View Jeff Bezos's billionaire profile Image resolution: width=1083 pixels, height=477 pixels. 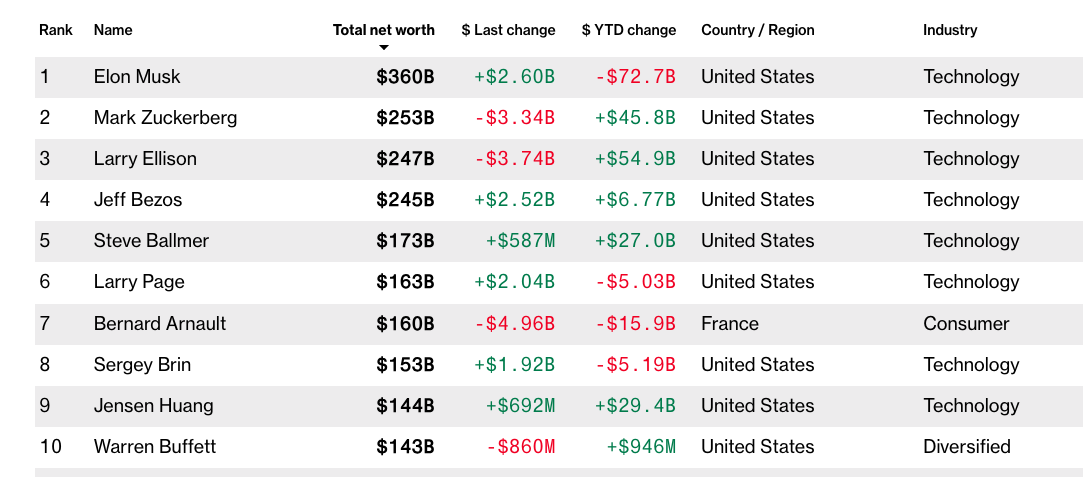pos(138,200)
